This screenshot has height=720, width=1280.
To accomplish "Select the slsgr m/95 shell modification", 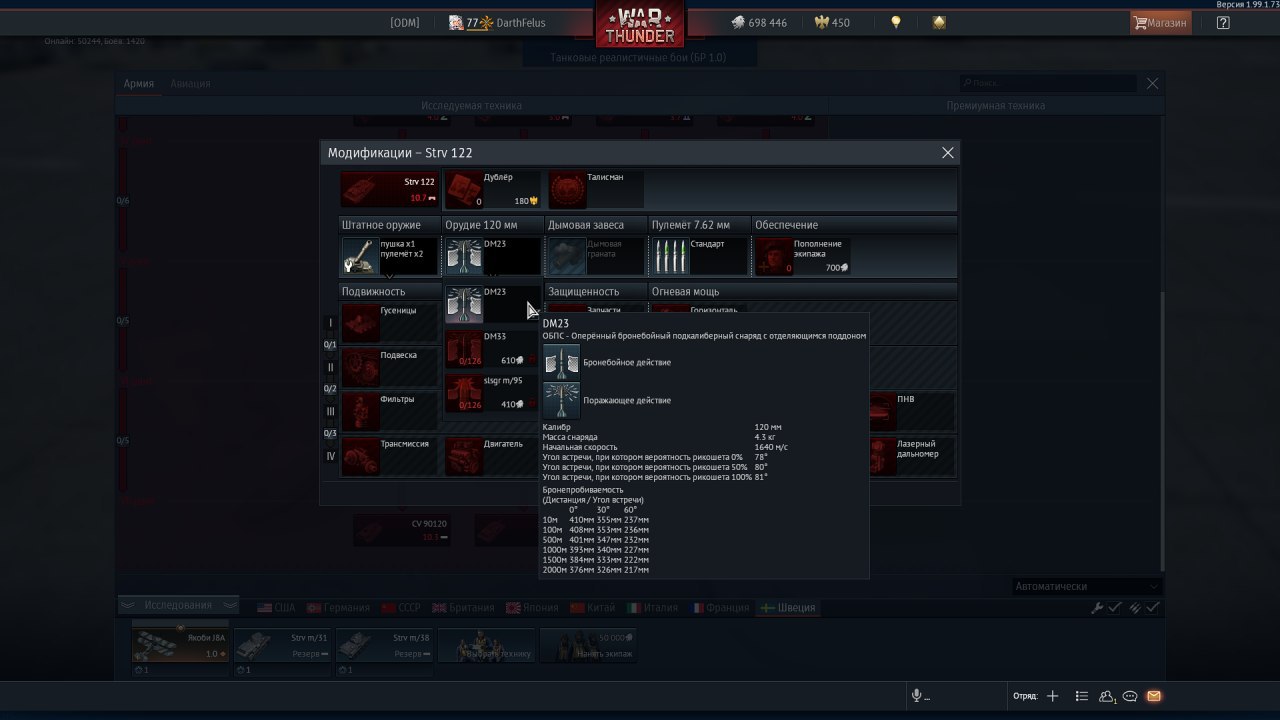I will click(x=493, y=393).
